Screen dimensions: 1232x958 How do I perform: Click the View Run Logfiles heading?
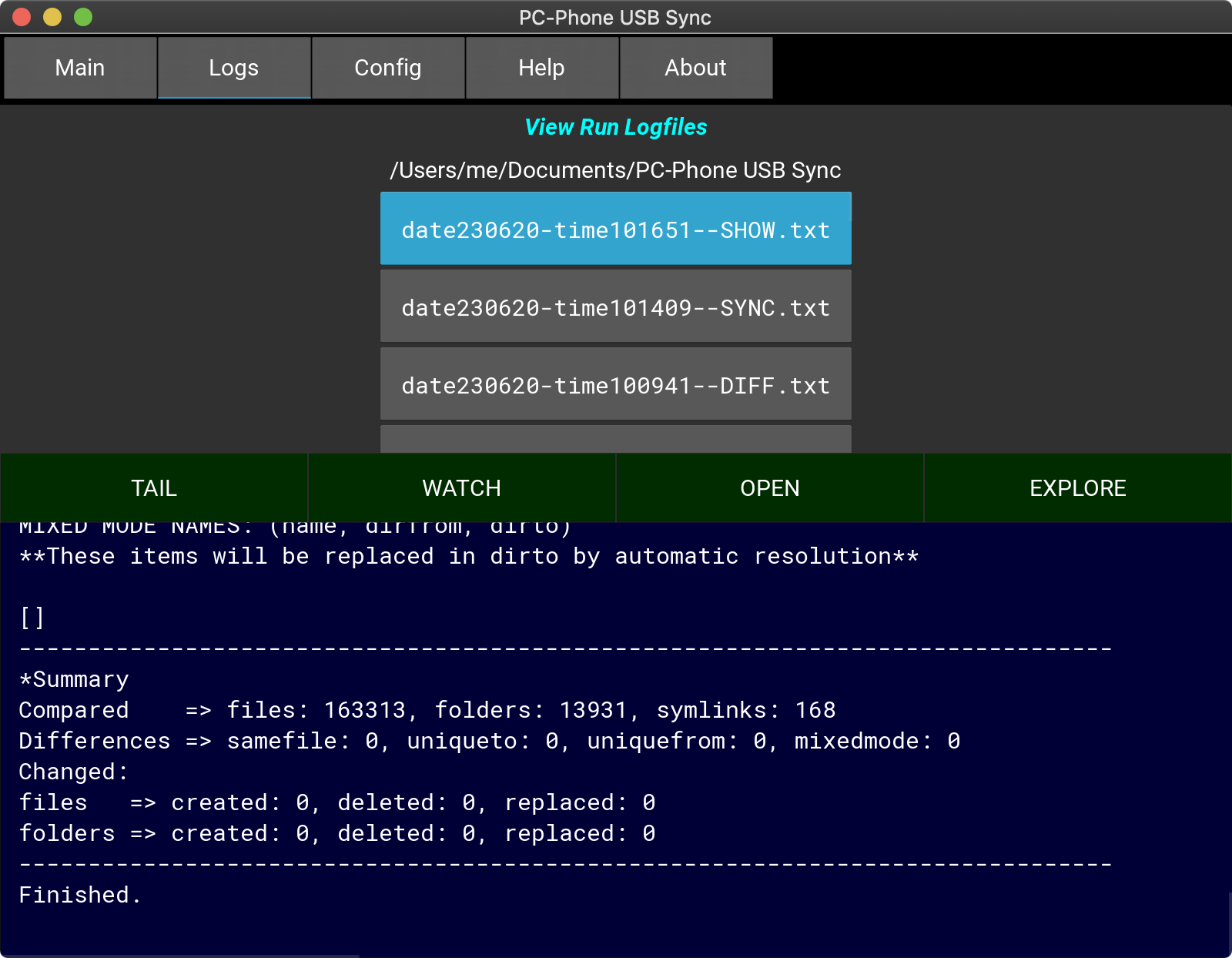(x=616, y=127)
